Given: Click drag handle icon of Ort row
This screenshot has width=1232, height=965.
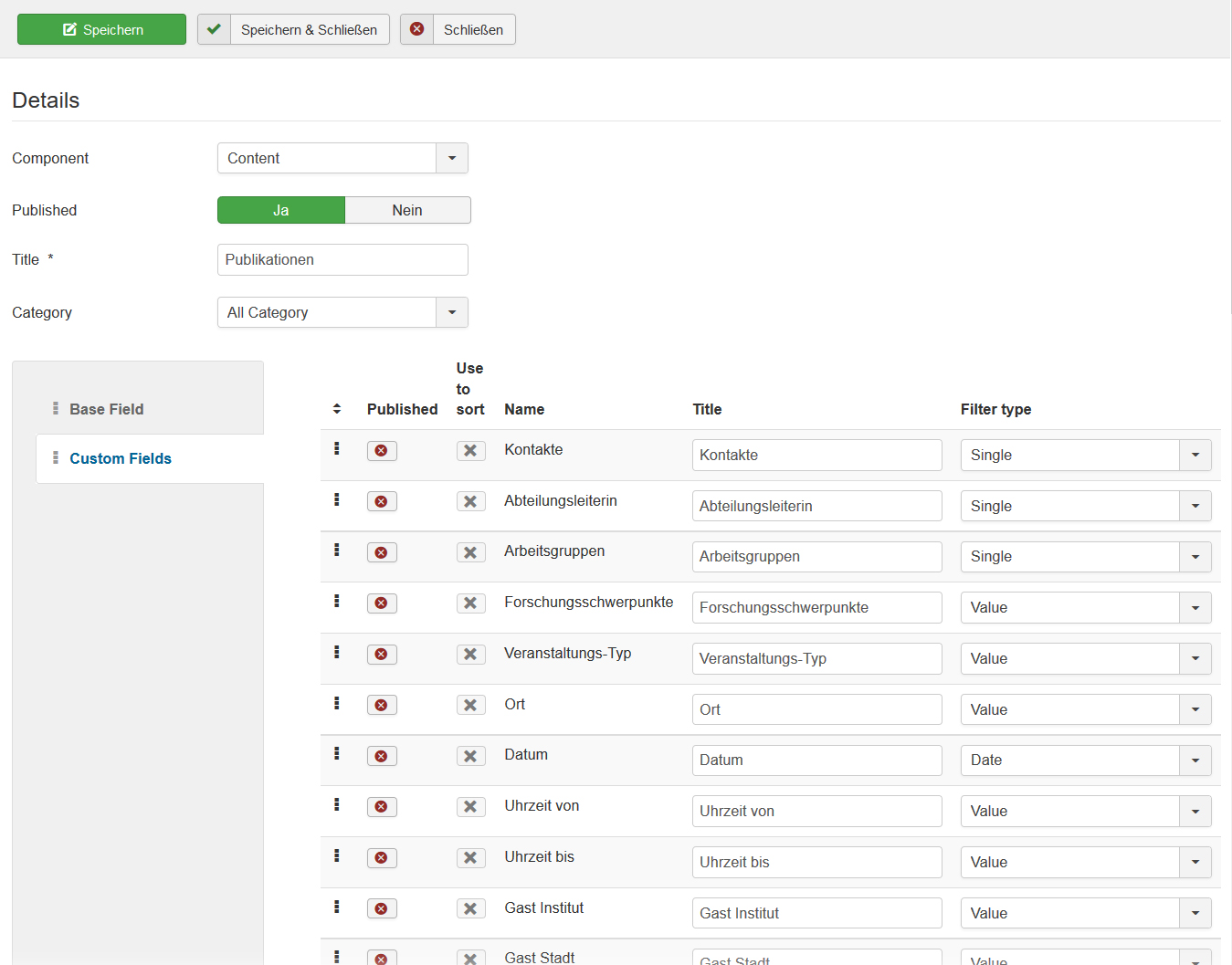Looking at the screenshot, I should coord(336,703).
